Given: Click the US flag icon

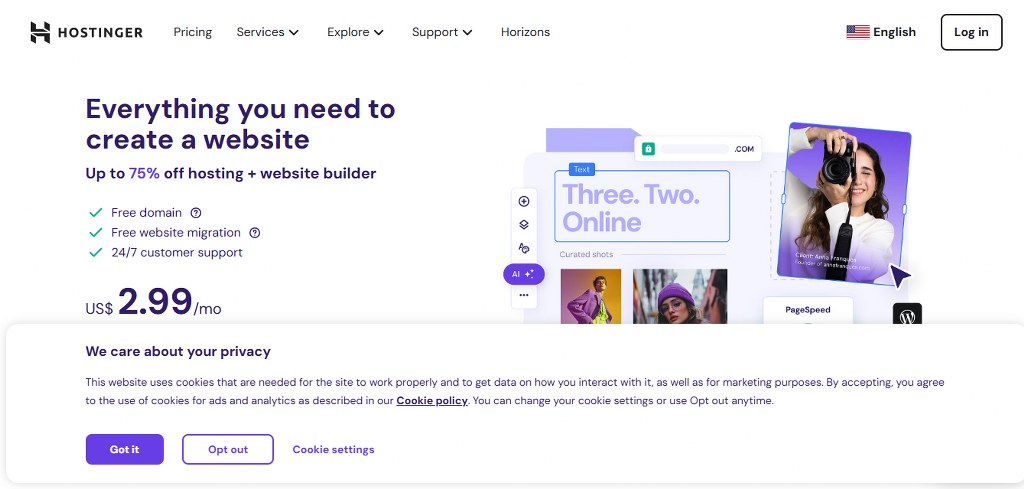Looking at the screenshot, I should (x=857, y=32).
